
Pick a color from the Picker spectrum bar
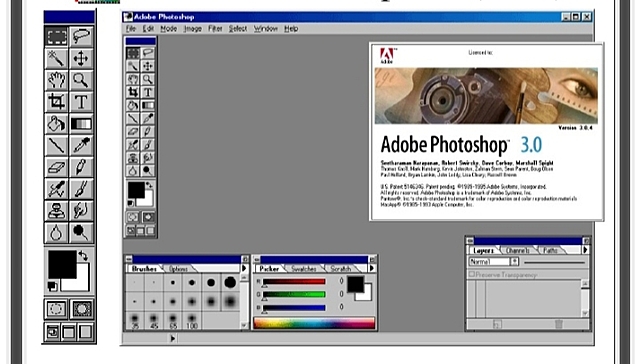pyautogui.click(x=314, y=323)
